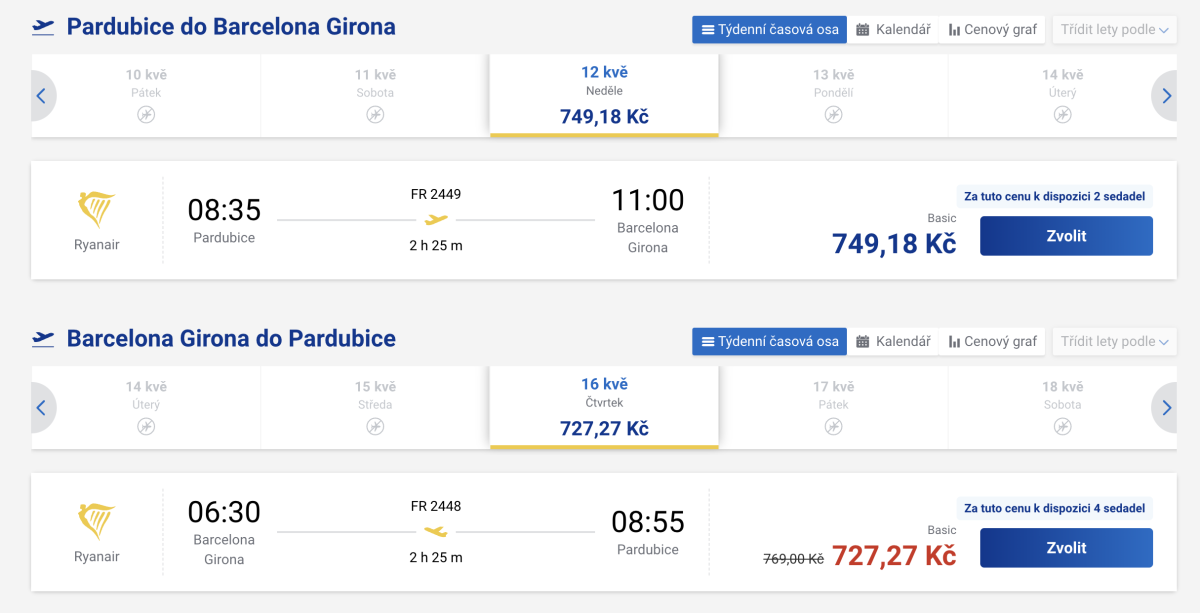Viewport: 1200px width, 613px height.
Task: Show next dates for the outbound flight
Action: (1166, 96)
